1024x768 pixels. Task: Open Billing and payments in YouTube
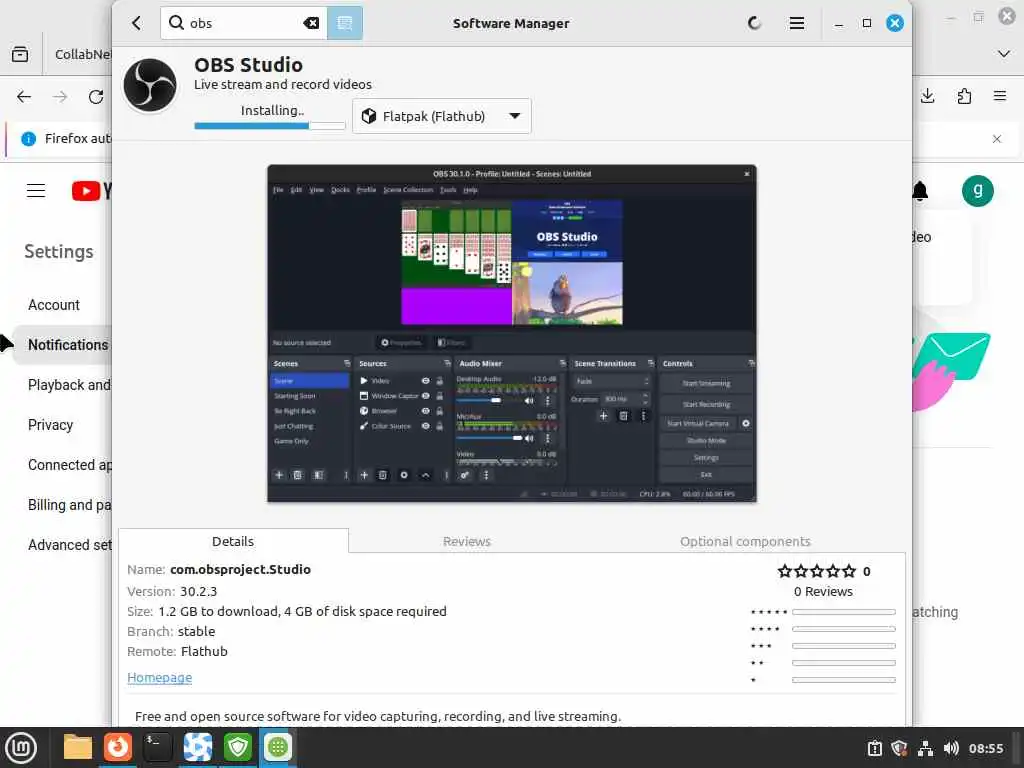tap(69, 505)
